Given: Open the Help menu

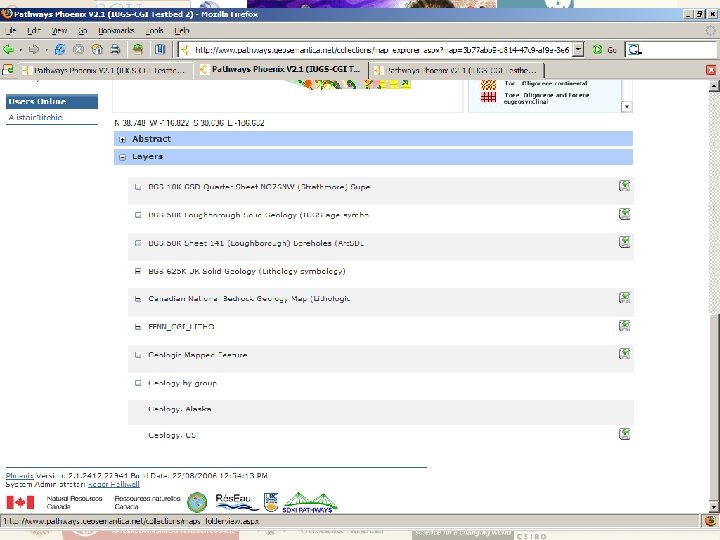Looking at the screenshot, I should coord(182,31).
